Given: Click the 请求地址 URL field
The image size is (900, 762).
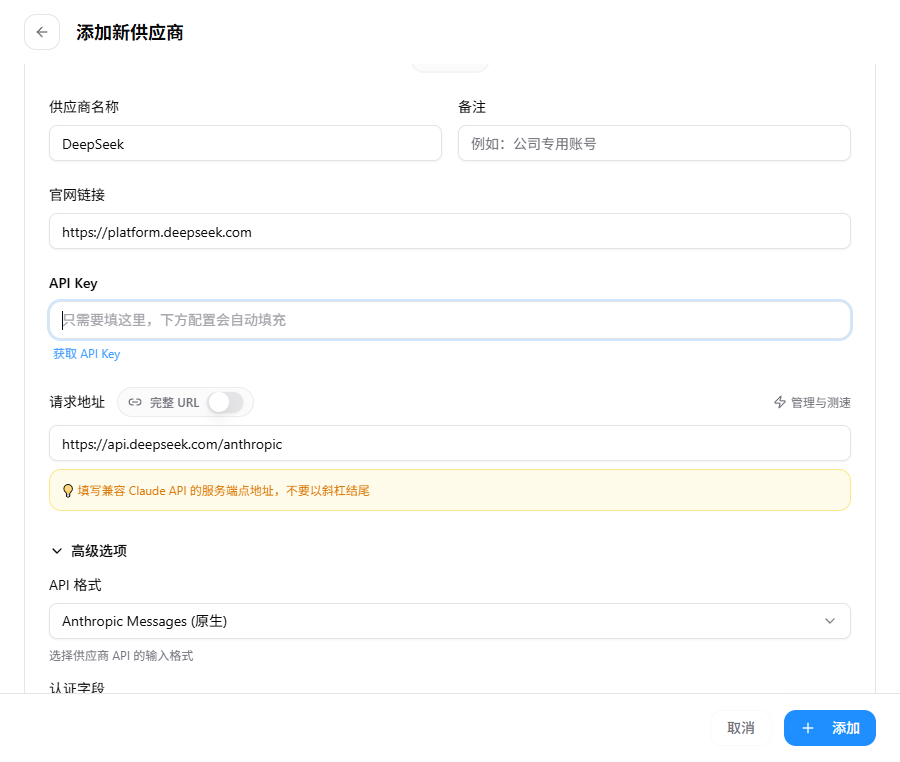Looking at the screenshot, I should 449,443.
